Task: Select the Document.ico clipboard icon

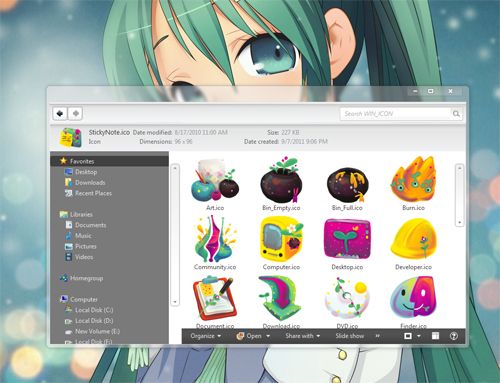Action: point(215,298)
